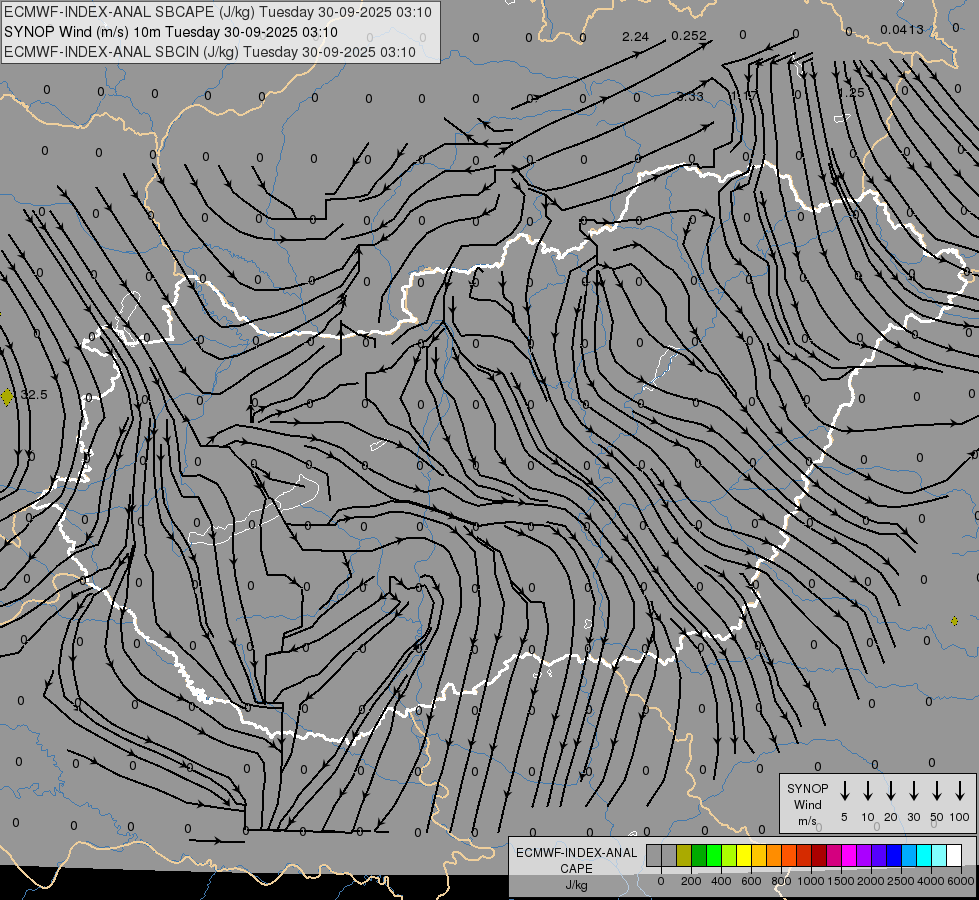Click the 0.0413 value on the map
The image size is (979, 900).
click(901, 30)
